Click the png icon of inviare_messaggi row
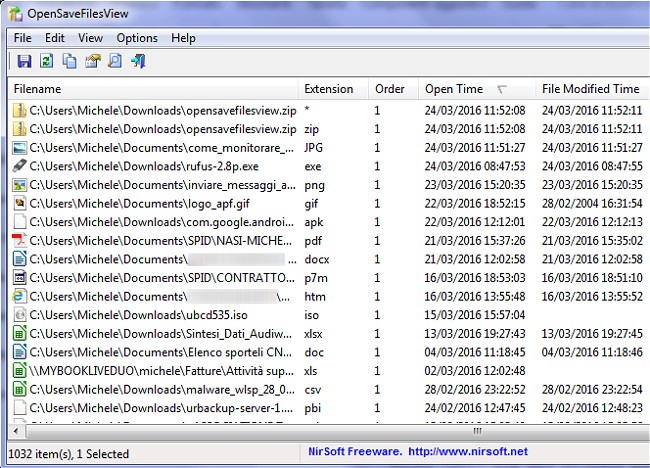 click(19, 185)
